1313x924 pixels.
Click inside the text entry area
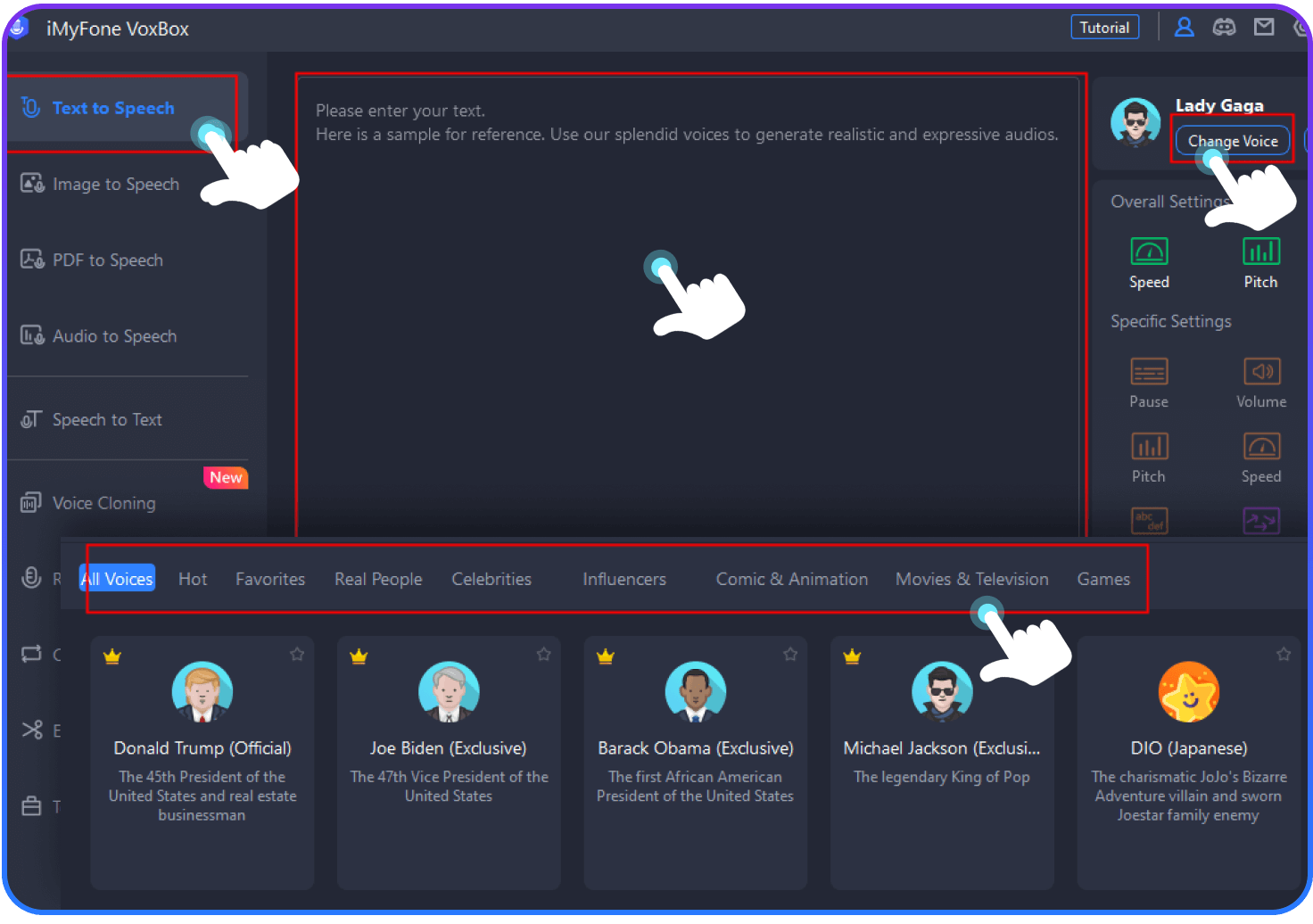pos(688,308)
